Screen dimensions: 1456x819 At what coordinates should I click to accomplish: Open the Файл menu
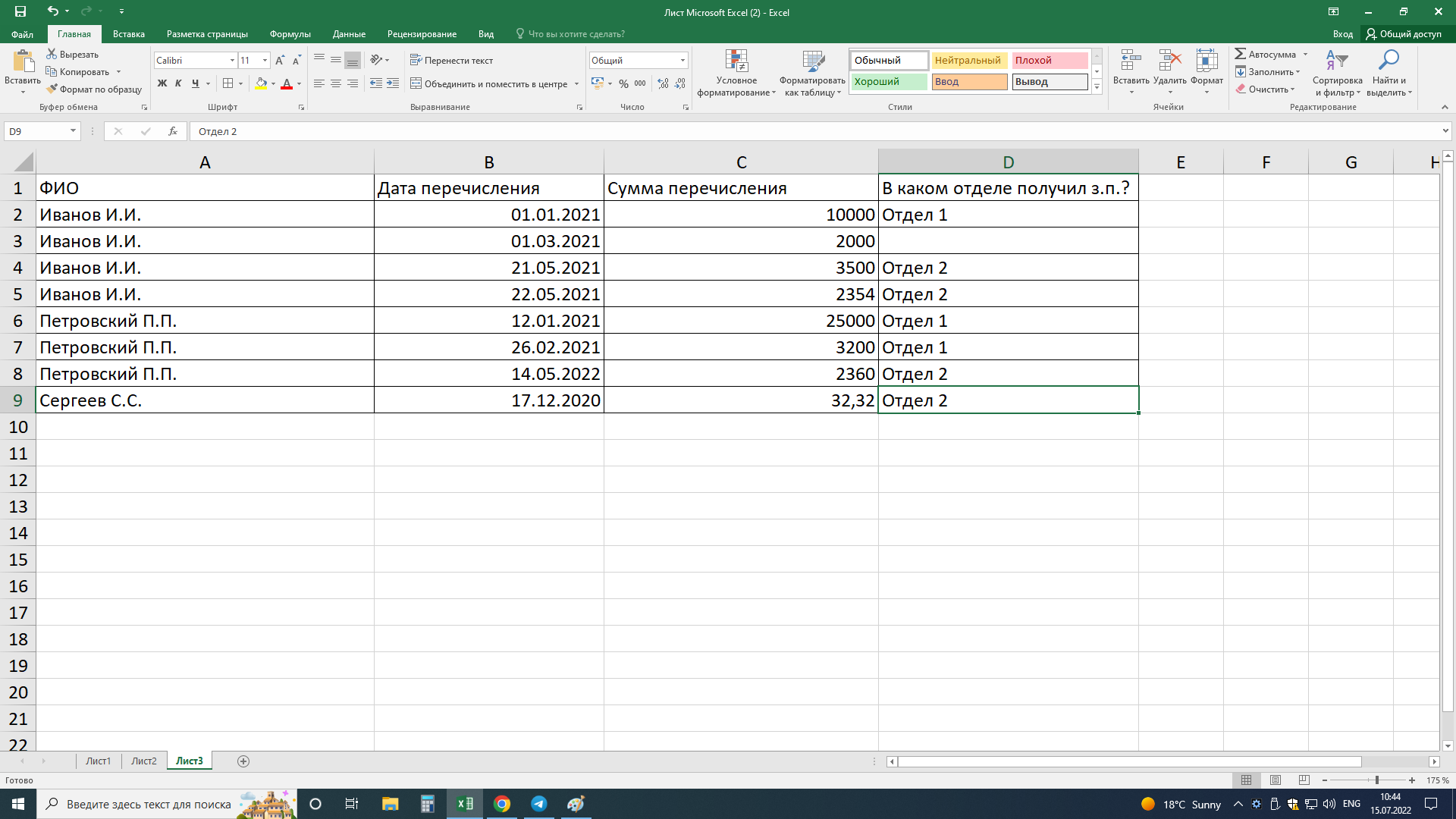[22, 34]
